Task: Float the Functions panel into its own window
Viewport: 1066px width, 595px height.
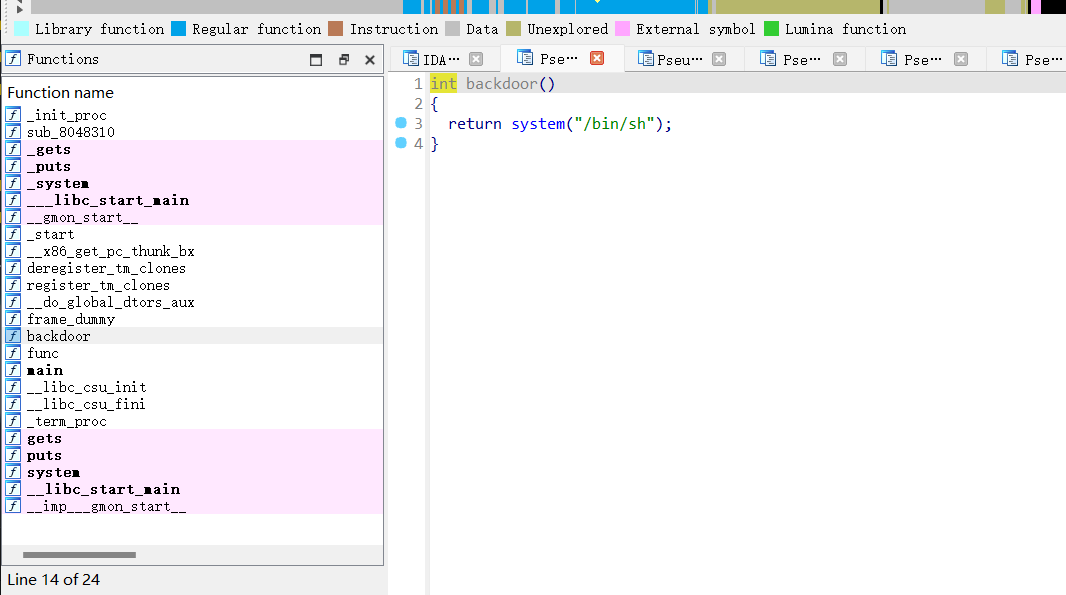Action: (x=344, y=60)
